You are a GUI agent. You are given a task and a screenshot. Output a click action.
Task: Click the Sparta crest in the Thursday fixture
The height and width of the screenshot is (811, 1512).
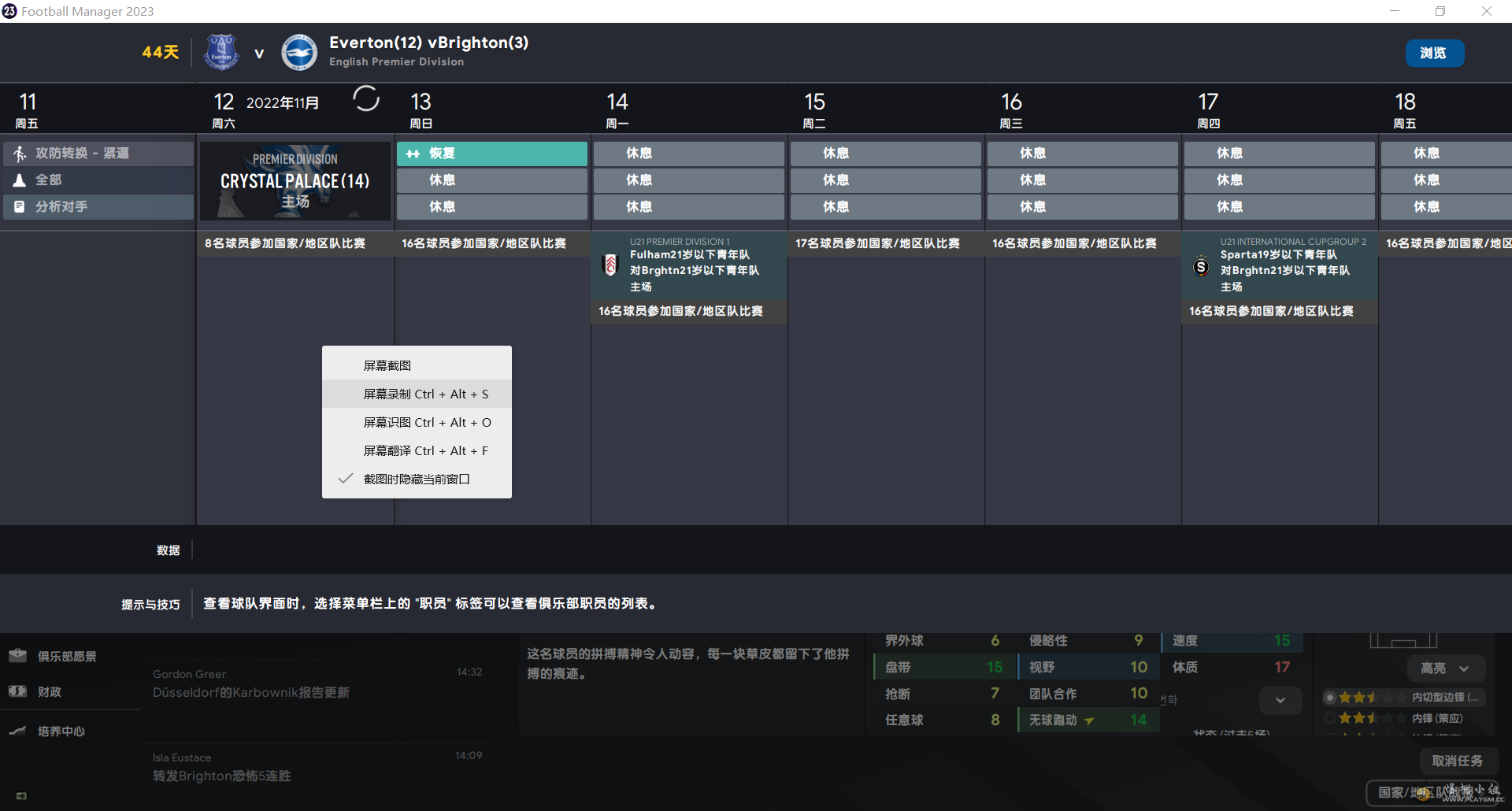(1201, 266)
